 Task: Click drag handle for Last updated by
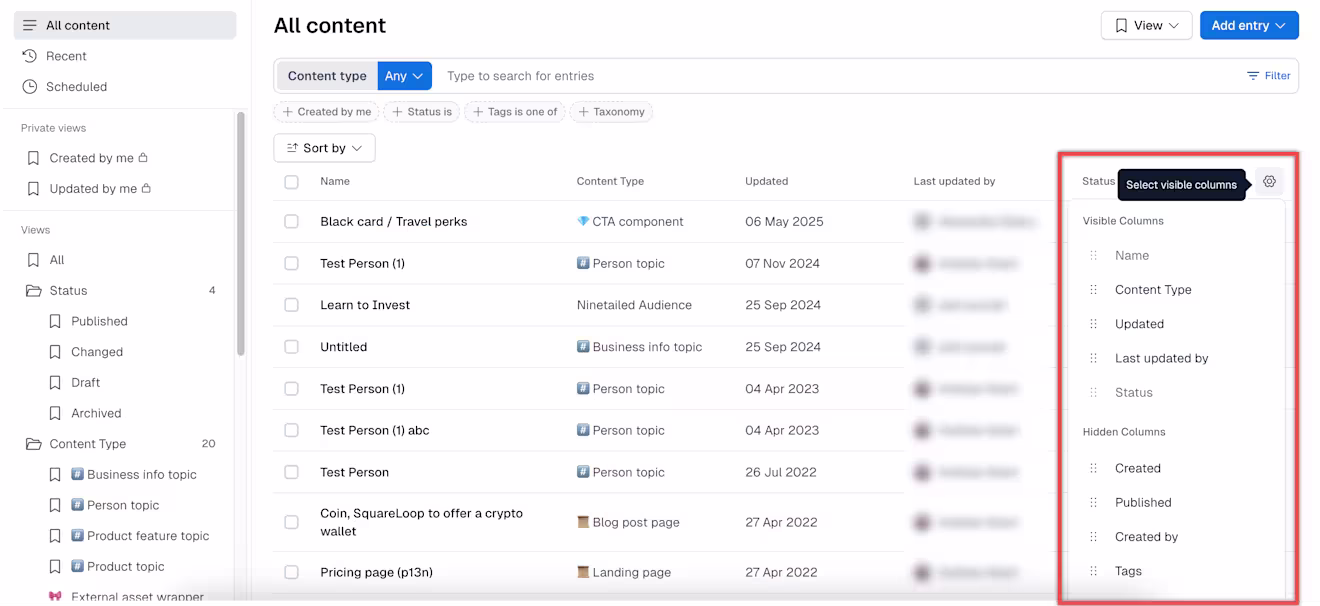pyautogui.click(x=1093, y=358)
